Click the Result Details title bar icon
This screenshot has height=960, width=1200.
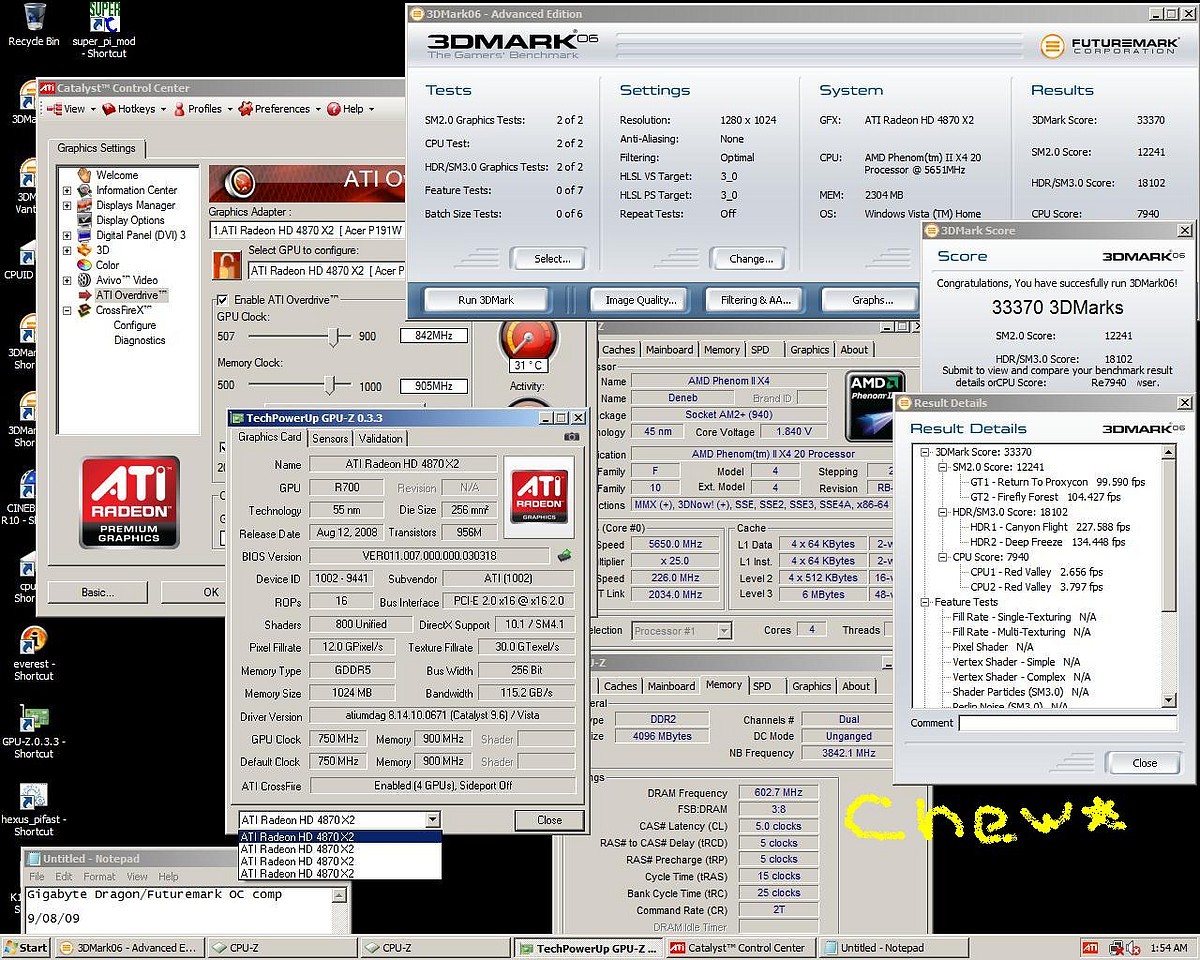(x=904, y=403)
